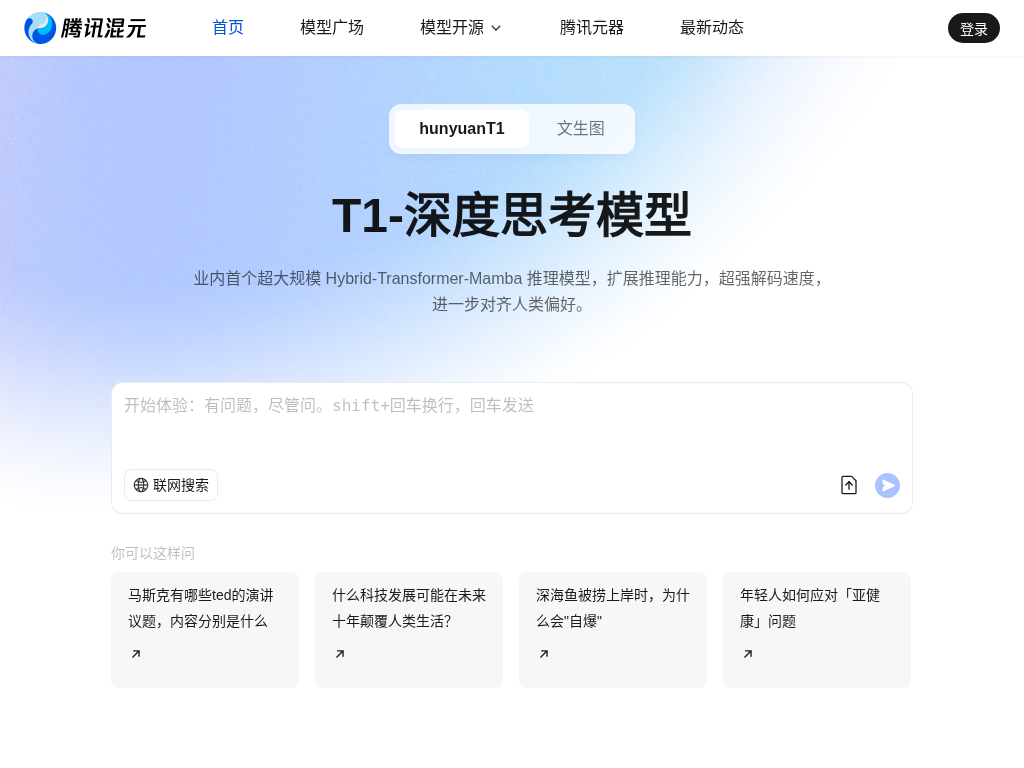Click arrow icon under 深海鱼被捞上岸 card
Image resolution: width=1024 pixels, height=768 pixels.
(544, 654)
